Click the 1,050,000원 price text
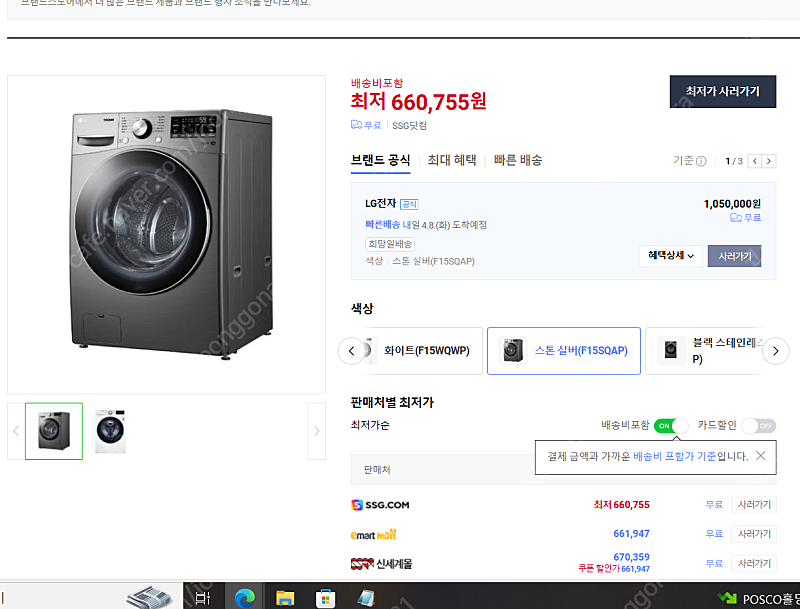This screenshot has width=800, height=609. (732, 204)
